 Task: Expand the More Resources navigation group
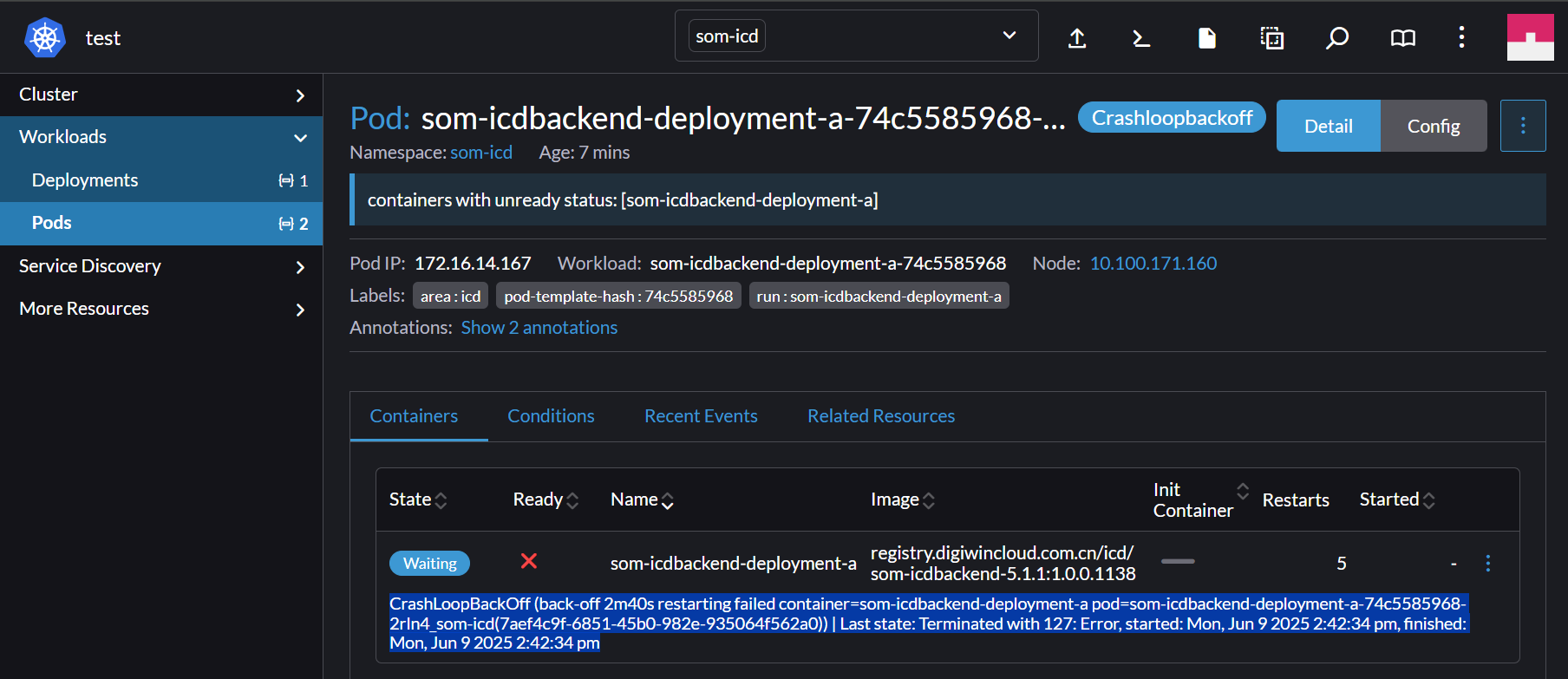[x=161, y=309]
